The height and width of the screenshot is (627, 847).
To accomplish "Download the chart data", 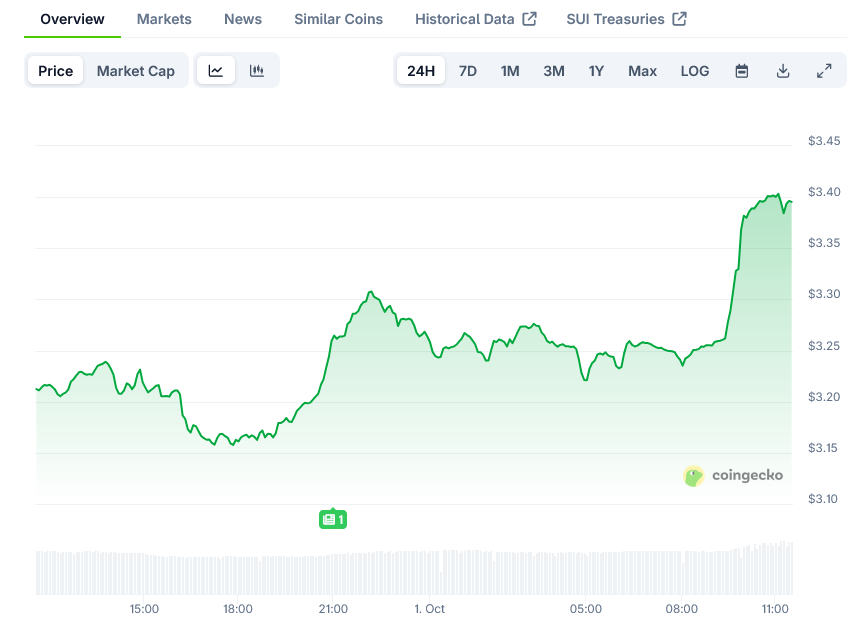I will pos(783,71).
